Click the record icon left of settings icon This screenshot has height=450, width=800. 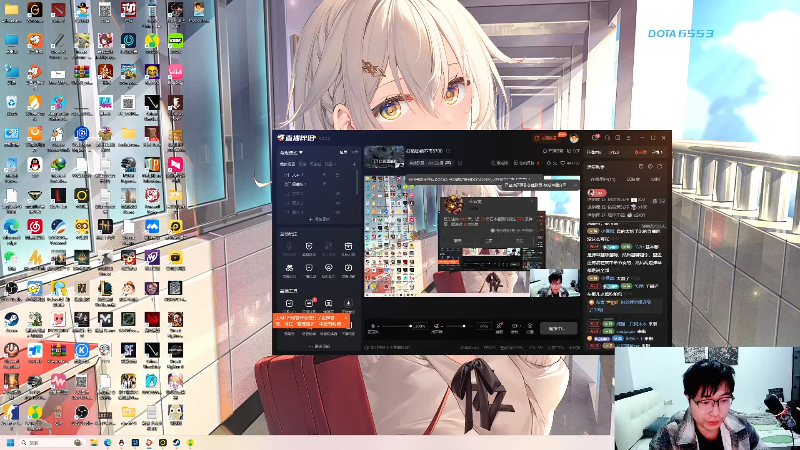515,327
